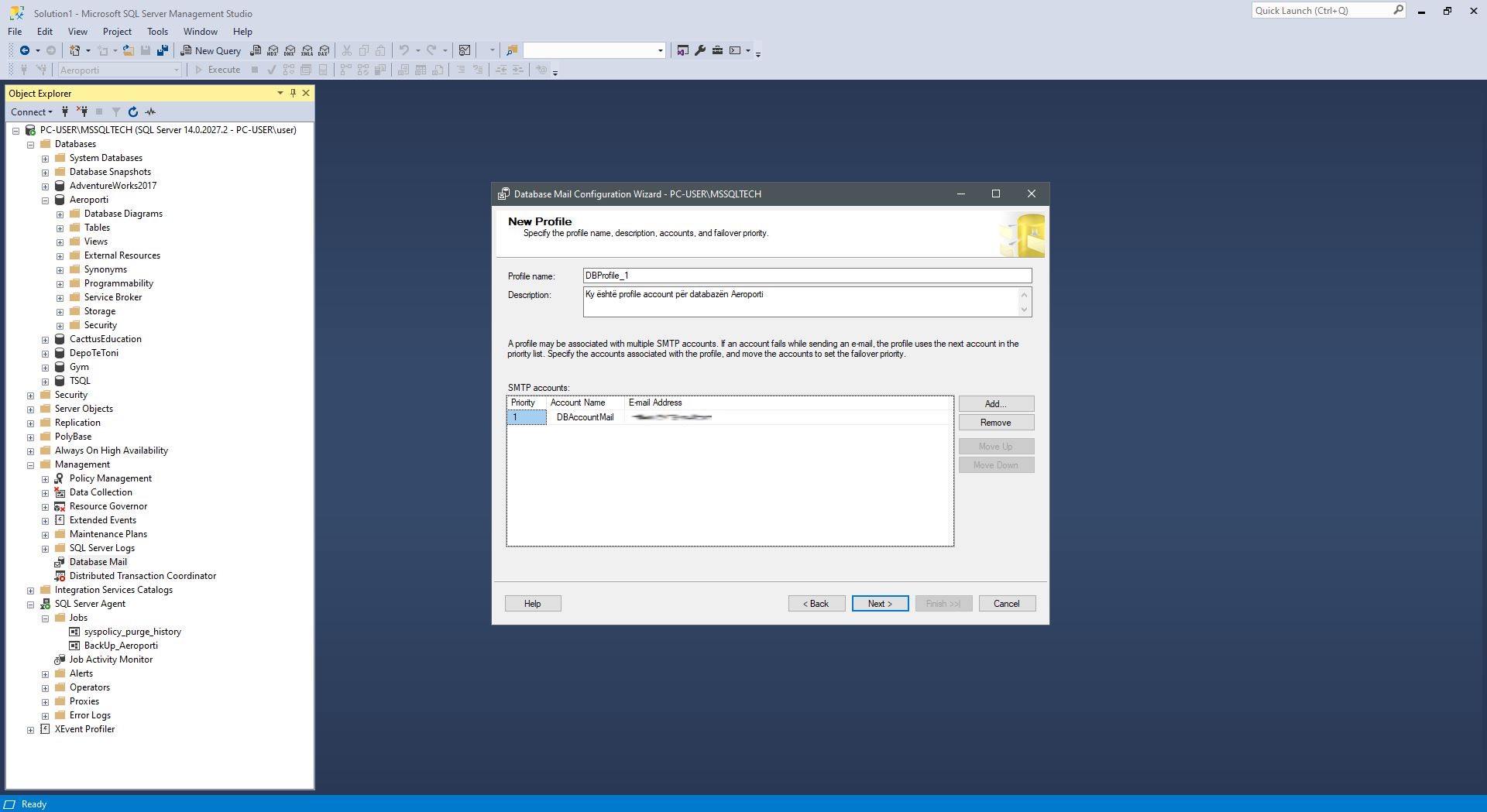Open the Connect dropdown in Object Explorer
The height and width of the screenshot is (812, 1487).
pyautogui.click(x=32, y=111)
